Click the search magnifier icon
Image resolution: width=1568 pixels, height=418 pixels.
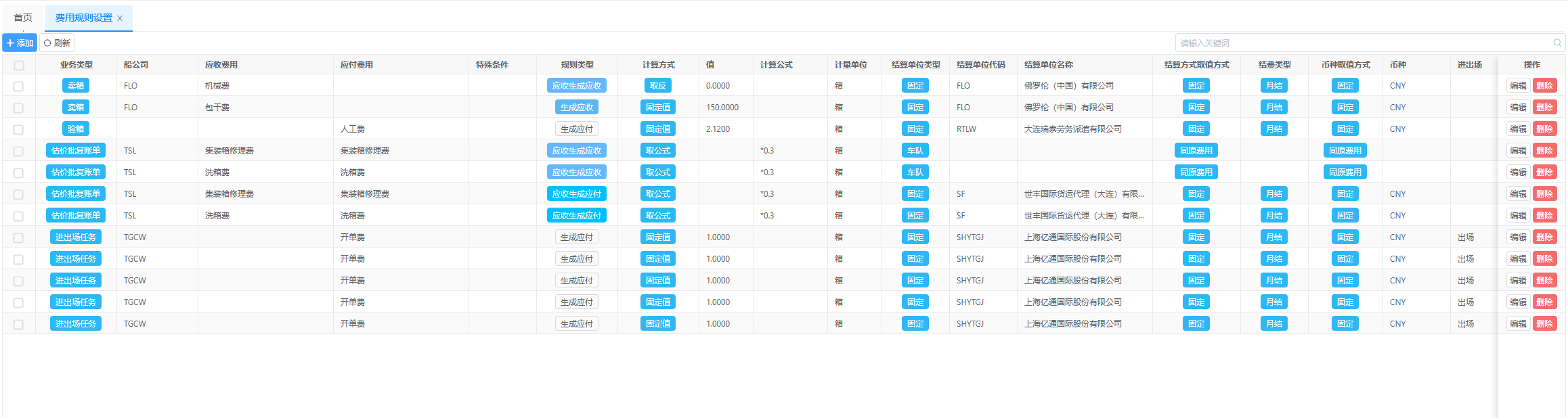point(1557,43)
